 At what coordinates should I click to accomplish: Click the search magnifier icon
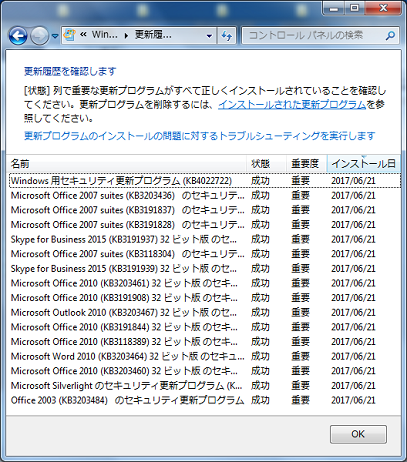(x=390, y=35)
